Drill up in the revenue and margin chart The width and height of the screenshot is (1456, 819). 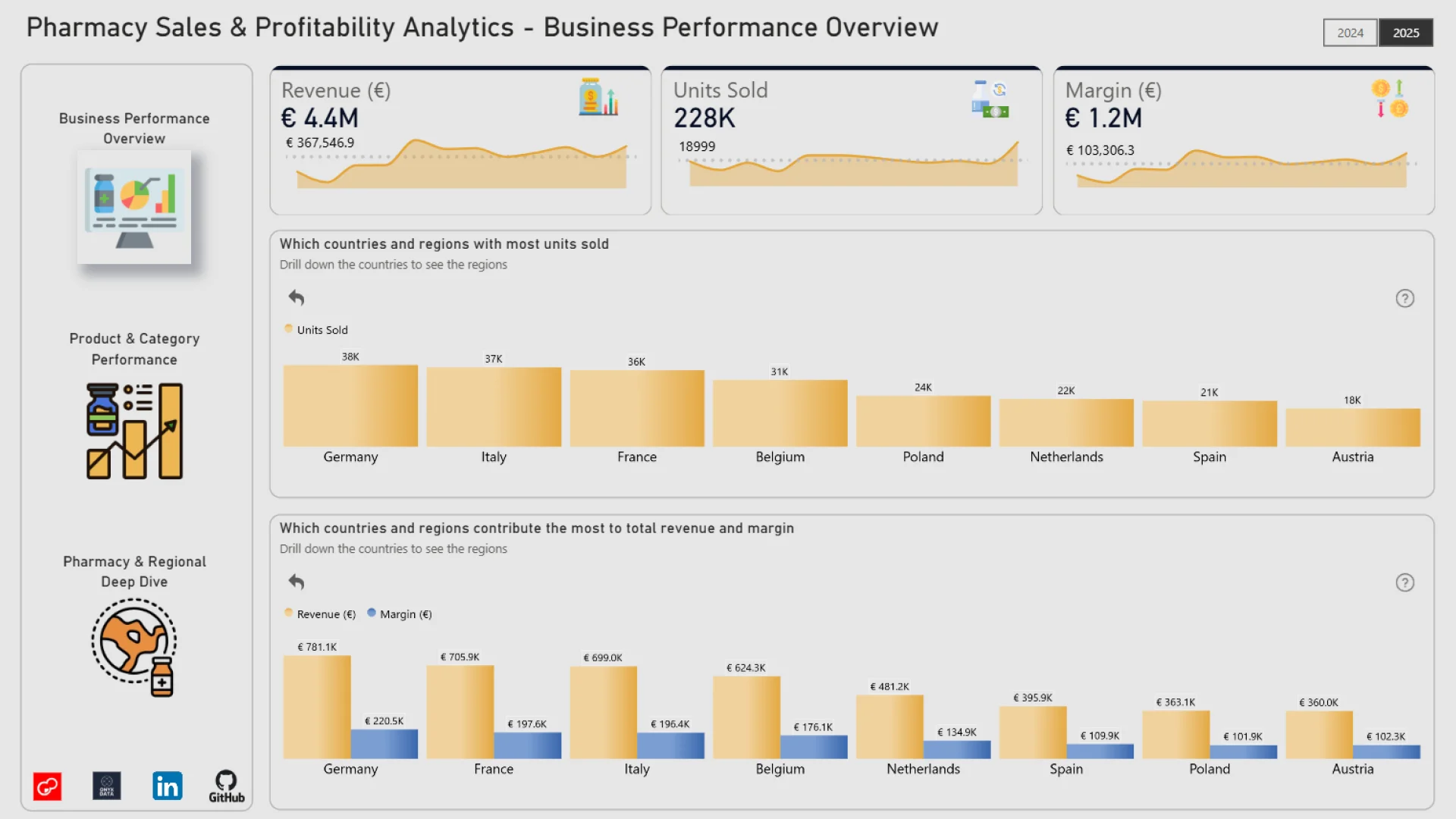point(297,582)
